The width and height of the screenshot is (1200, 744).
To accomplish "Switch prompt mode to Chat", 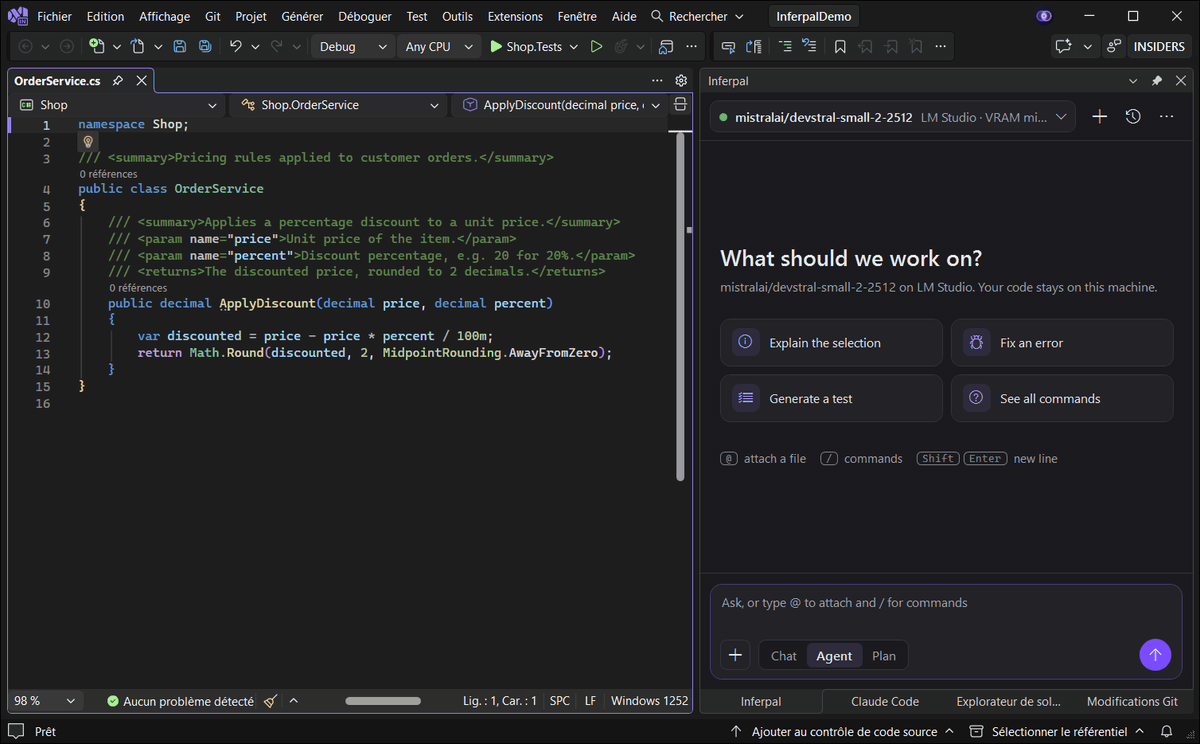I will 784,656.
